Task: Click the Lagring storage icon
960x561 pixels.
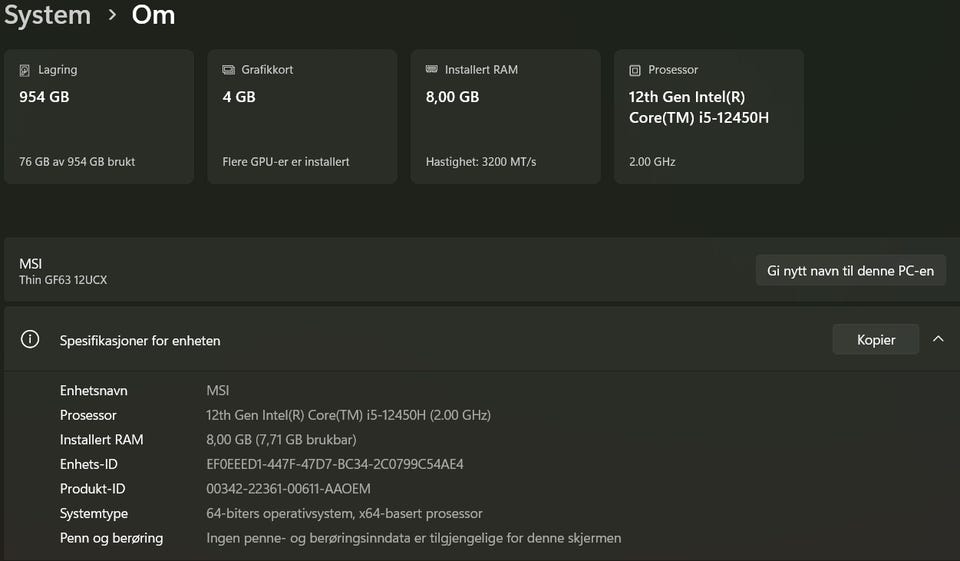Action: coord(24,70)
